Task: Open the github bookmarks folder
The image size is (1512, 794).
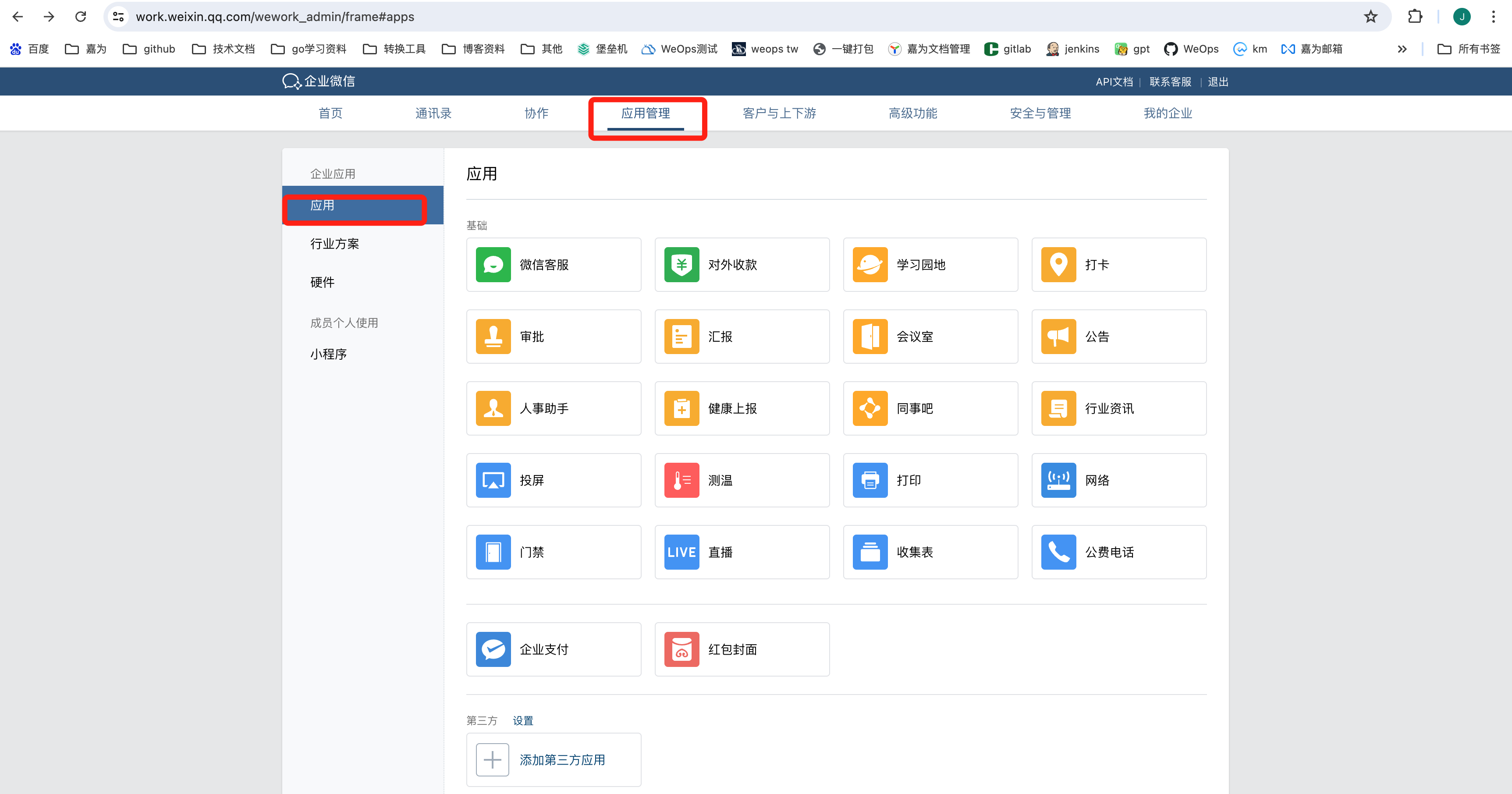Action: (149, 49)
